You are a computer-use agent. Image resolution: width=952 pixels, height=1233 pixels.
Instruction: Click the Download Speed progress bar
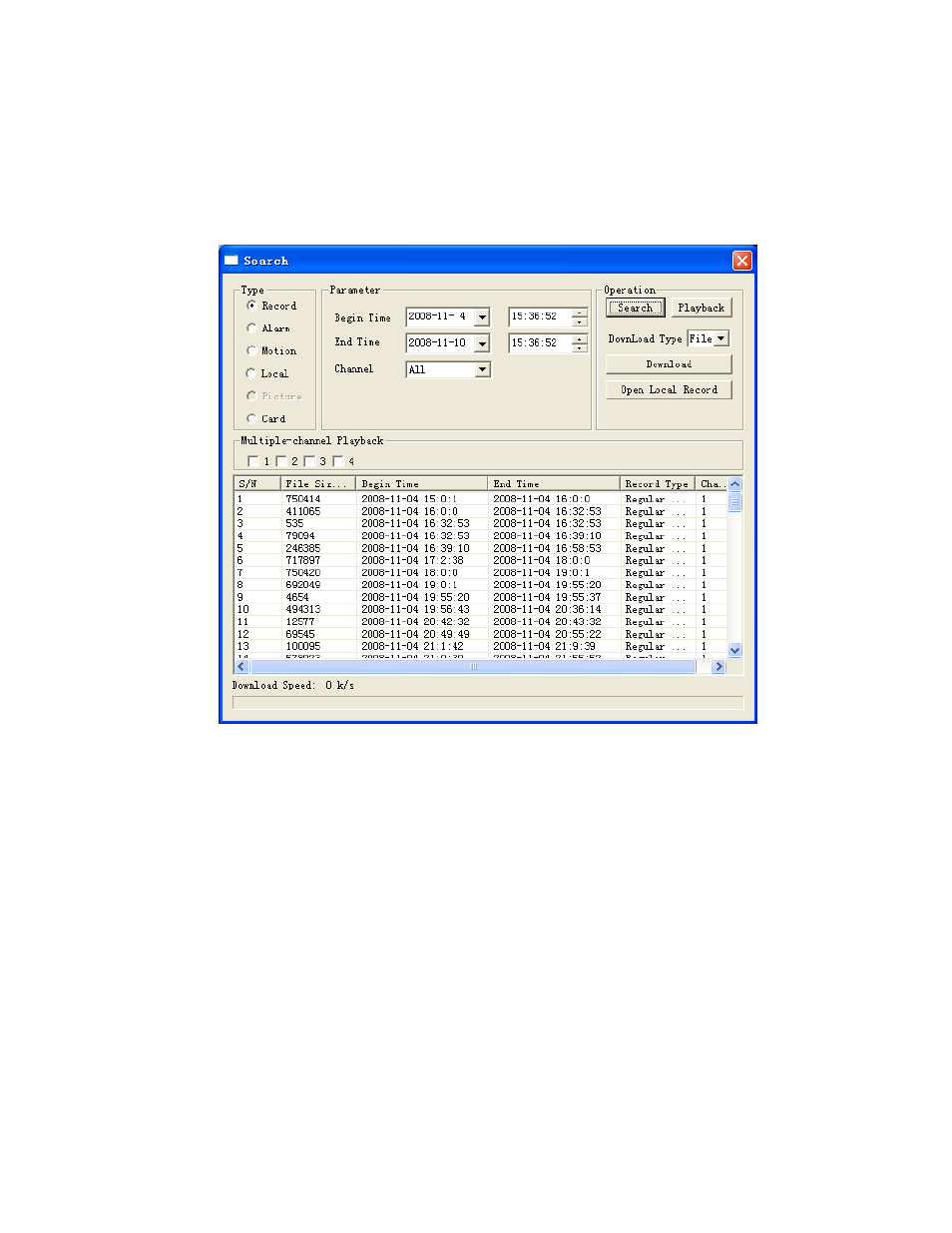[488, 703]
